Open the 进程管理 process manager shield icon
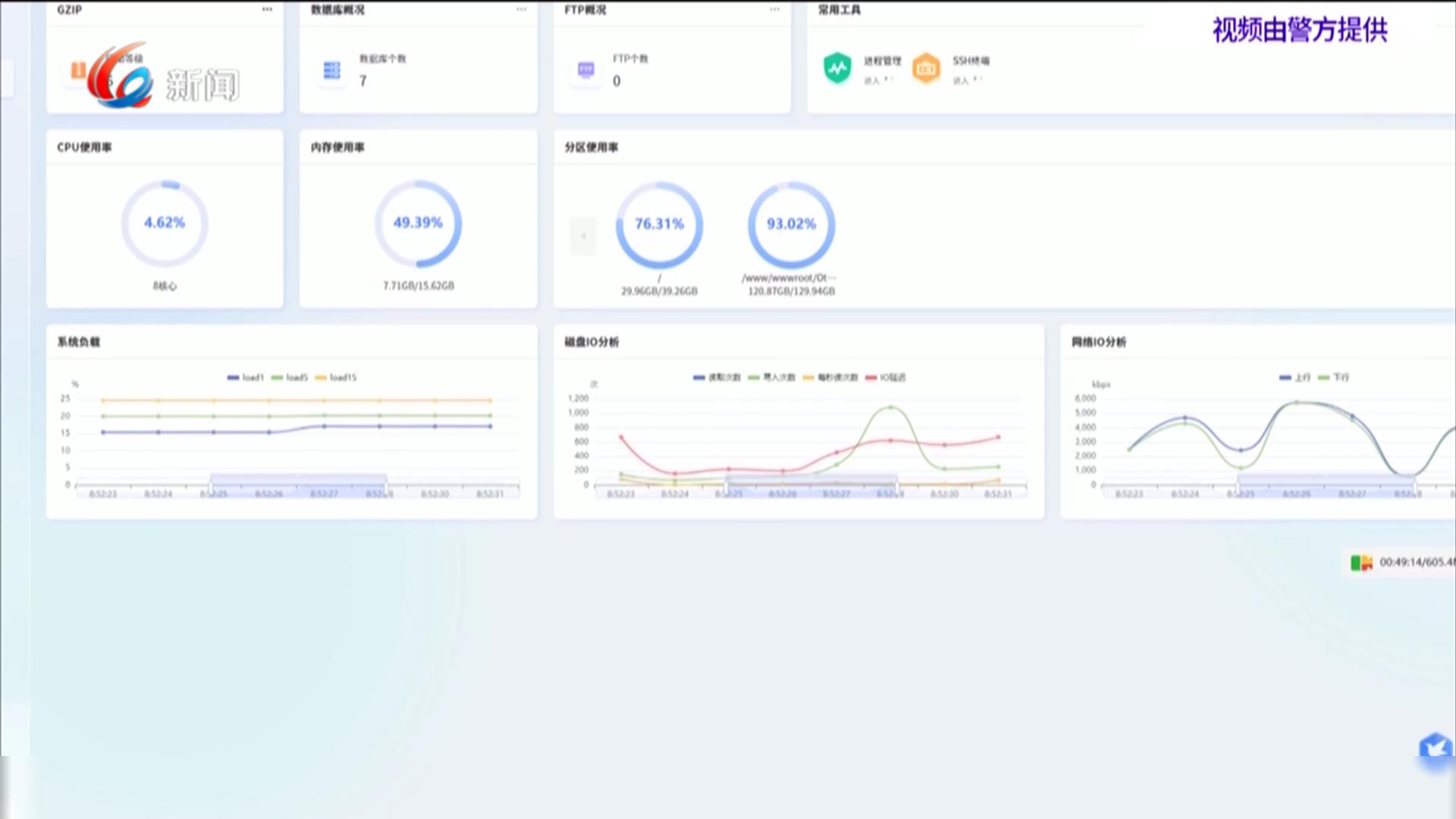The image size is (1456, 819). [837, 68]
